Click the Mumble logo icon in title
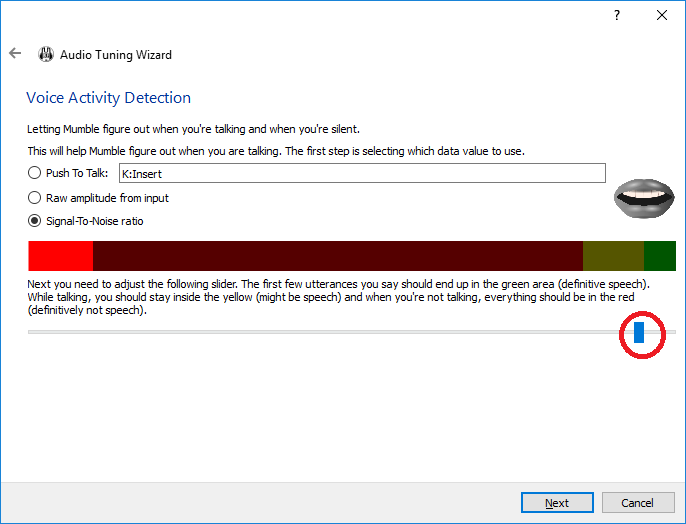This screenshot has width=686, height=524. pos(46,54)
